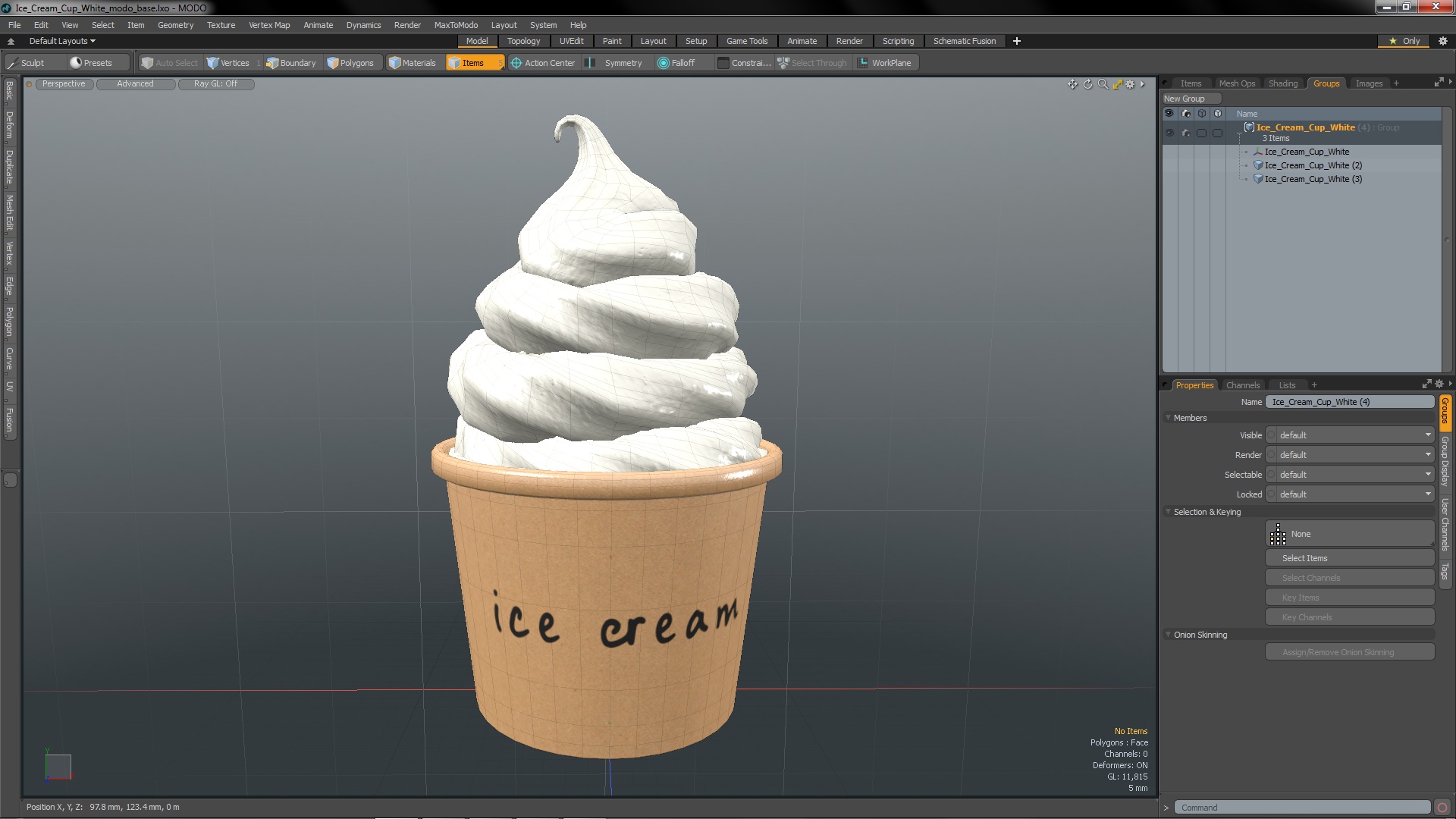The height and width of the screenshot is (819, 1456).
Task: Click the Name field with Ice_Cream_Cup_White (4)
Action: click(x=1350, y=402)
